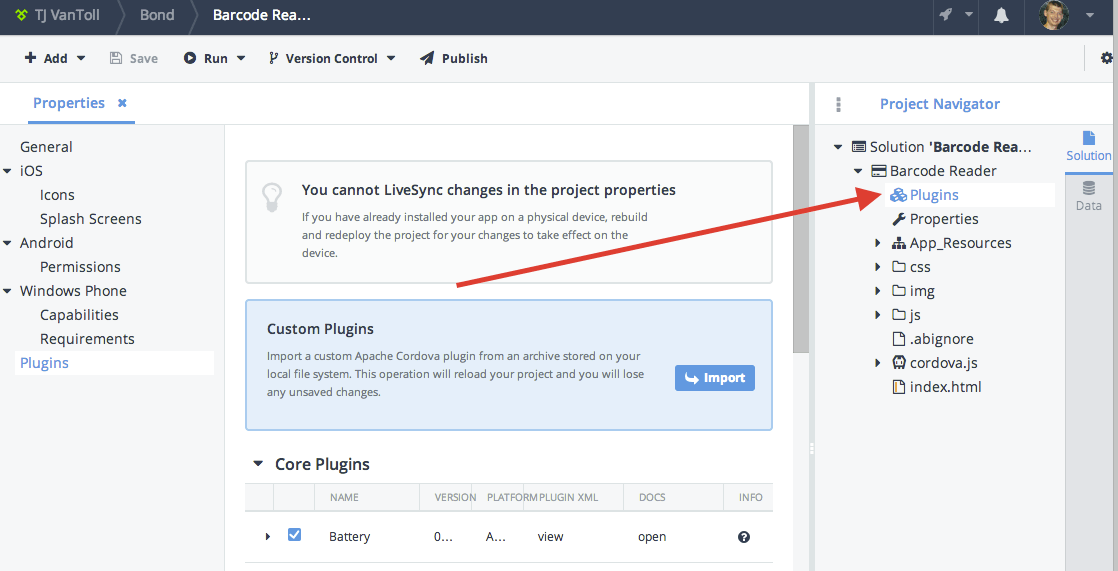Open the Battery plugin docs link
The width and height of the screenshot is (1118, 571).
pyautogui.click(x=652, y=537)
